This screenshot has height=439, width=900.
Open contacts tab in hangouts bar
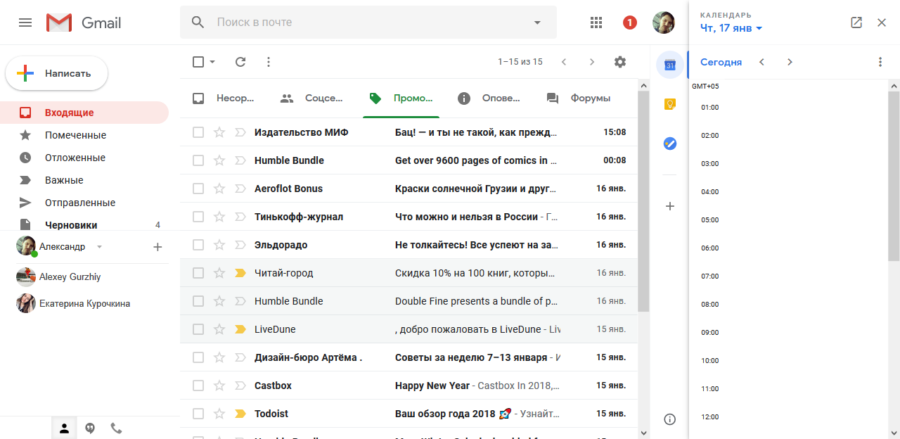[x=64, y=428]
